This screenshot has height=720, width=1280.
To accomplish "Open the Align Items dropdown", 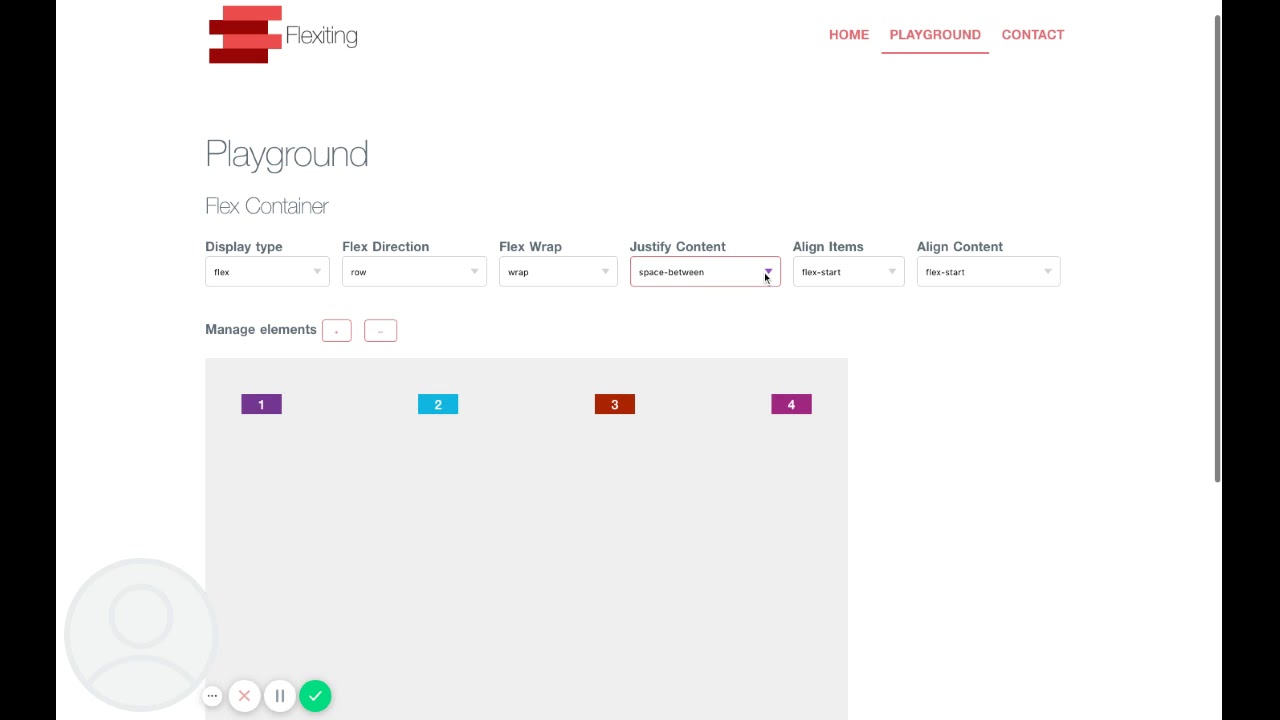I will pos(849,272).
